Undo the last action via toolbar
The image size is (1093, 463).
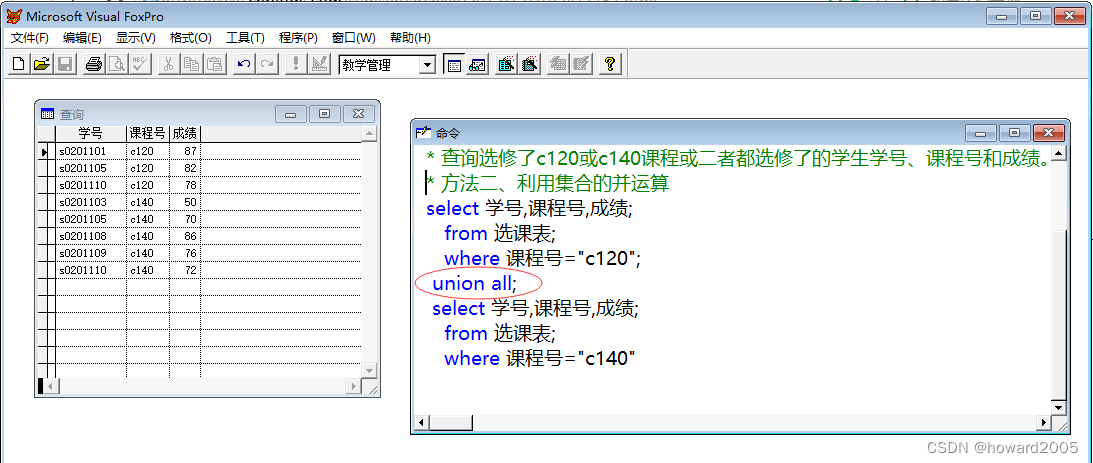(243, 65)
